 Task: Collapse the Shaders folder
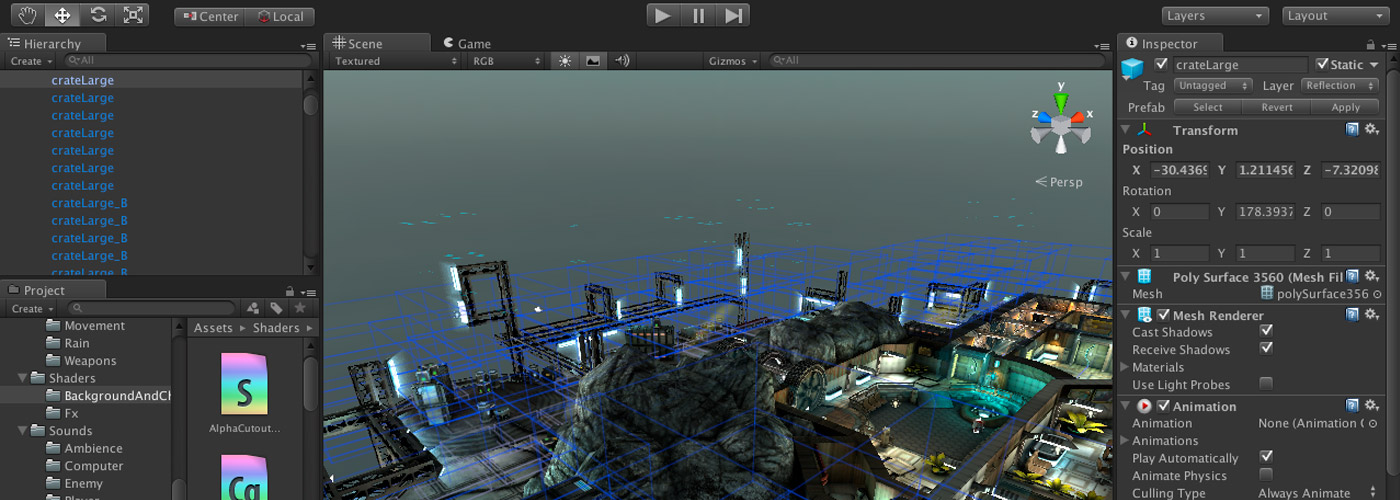click(22, 378)
